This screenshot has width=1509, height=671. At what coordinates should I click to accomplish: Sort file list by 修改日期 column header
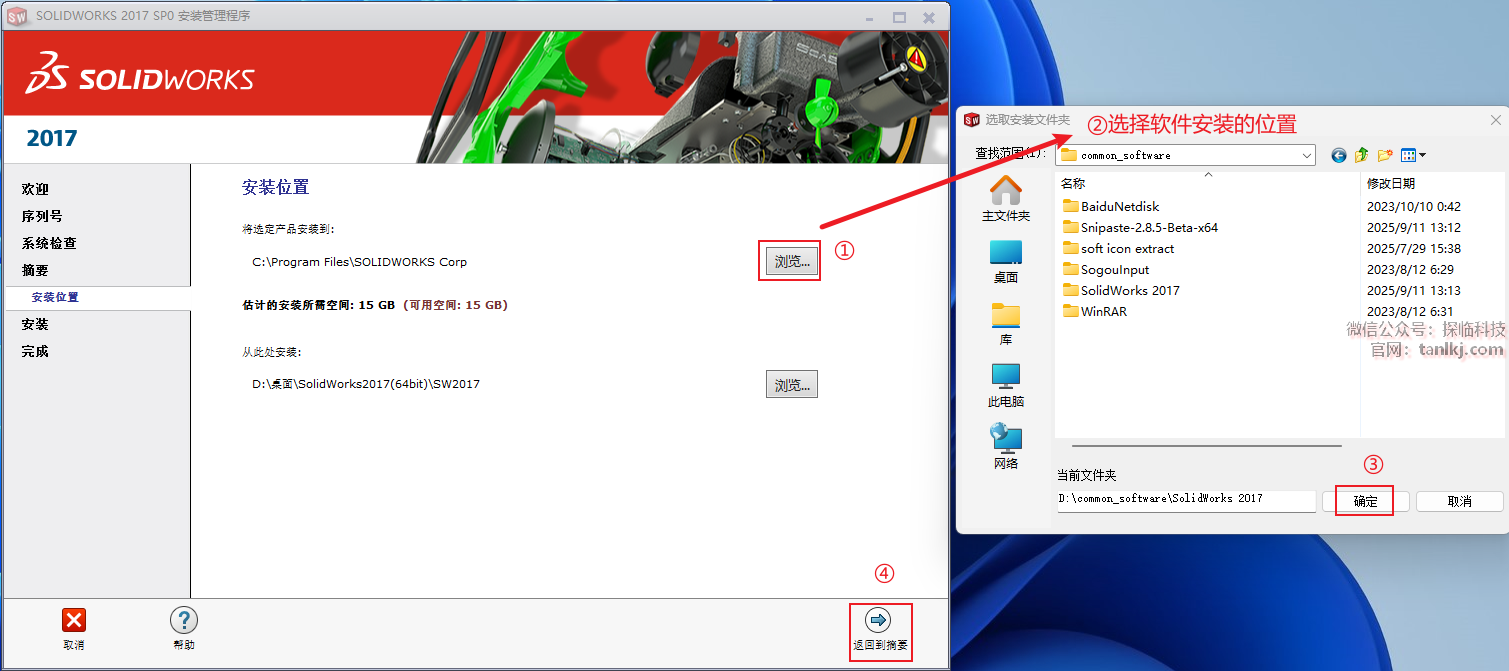click(x=1391, y=183)
